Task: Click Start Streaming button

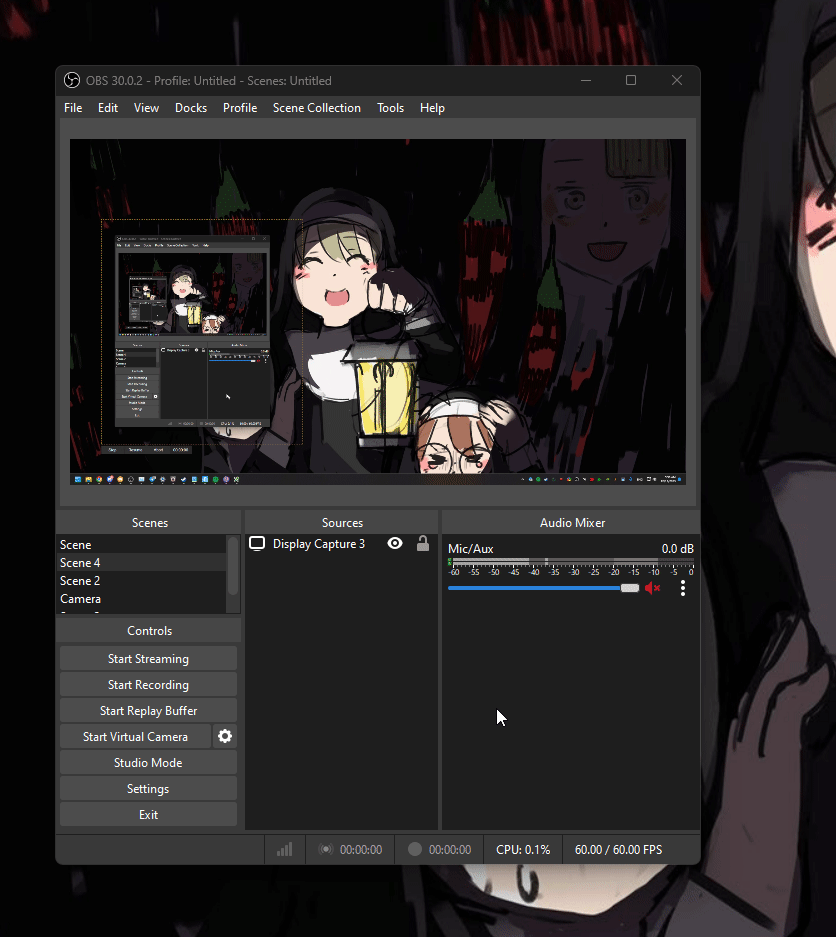Action: click(x=148, y=659)
